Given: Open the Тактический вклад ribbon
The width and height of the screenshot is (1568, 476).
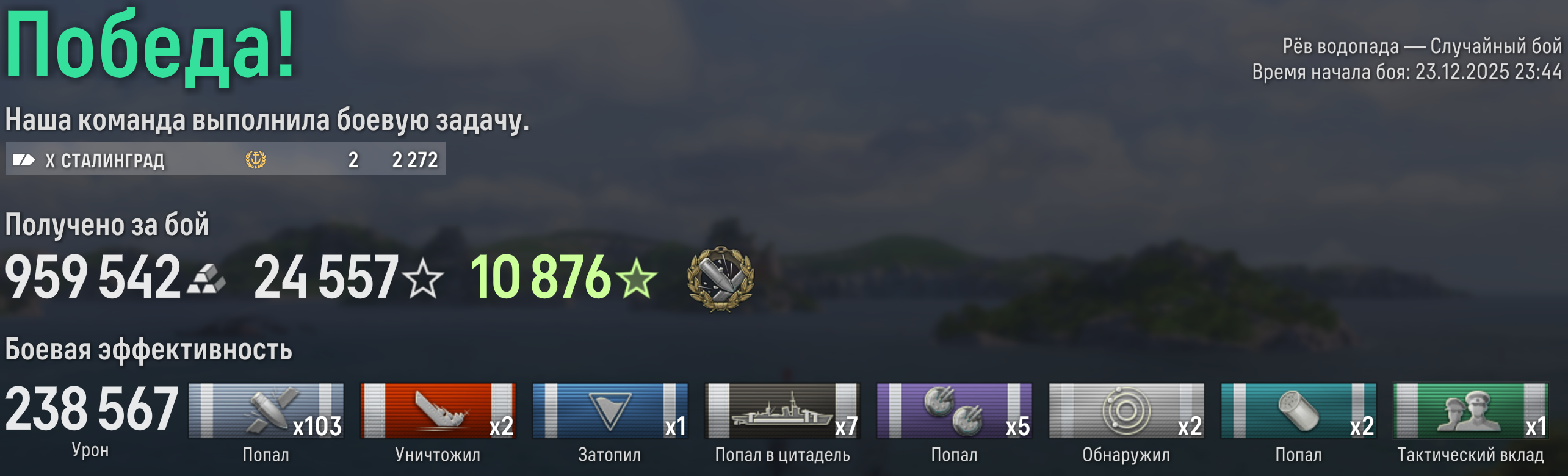Looking at the screenshot, I should [1471, 411].
